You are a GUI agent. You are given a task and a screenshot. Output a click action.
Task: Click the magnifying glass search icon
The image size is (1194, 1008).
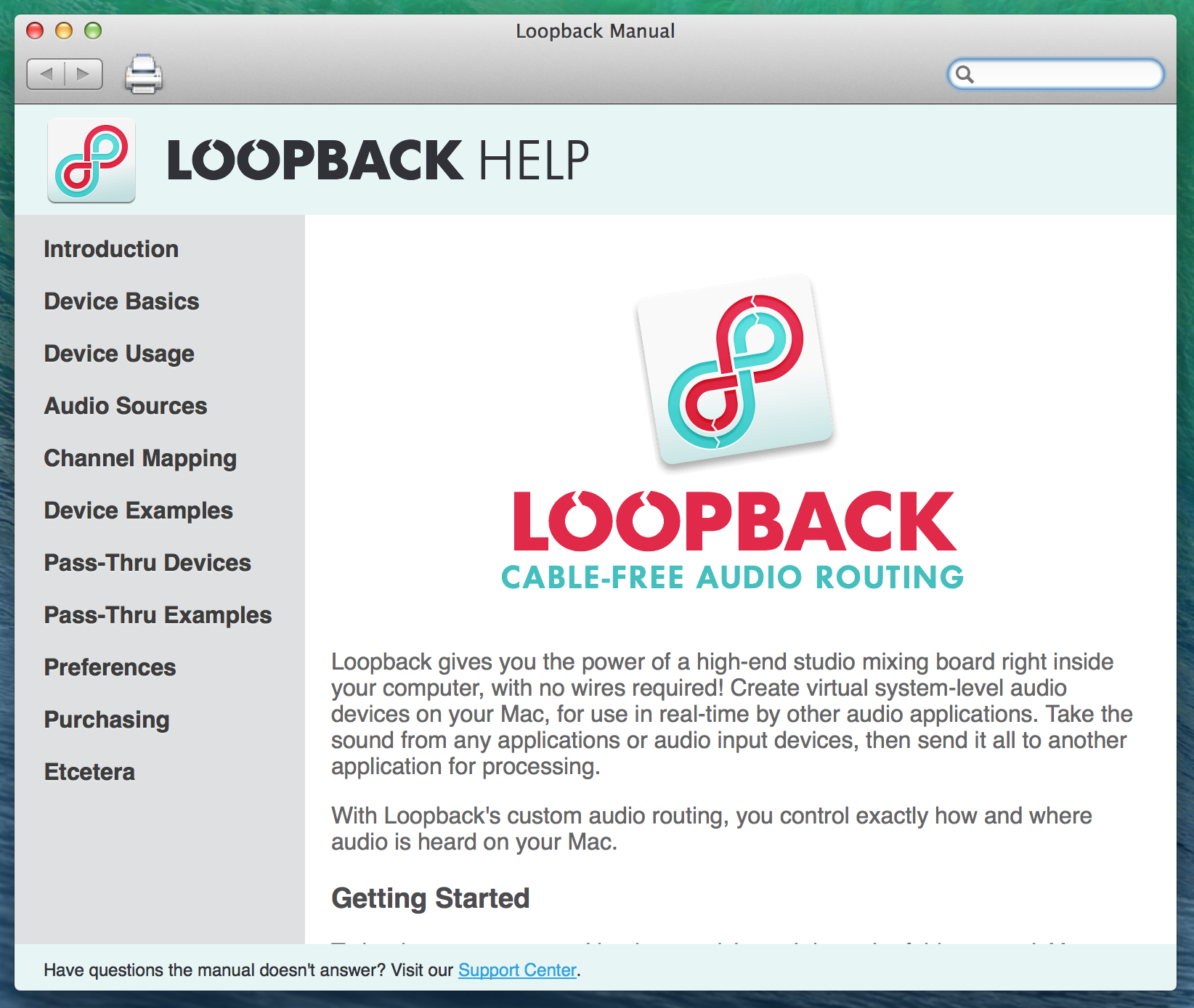tap(964, 74)
